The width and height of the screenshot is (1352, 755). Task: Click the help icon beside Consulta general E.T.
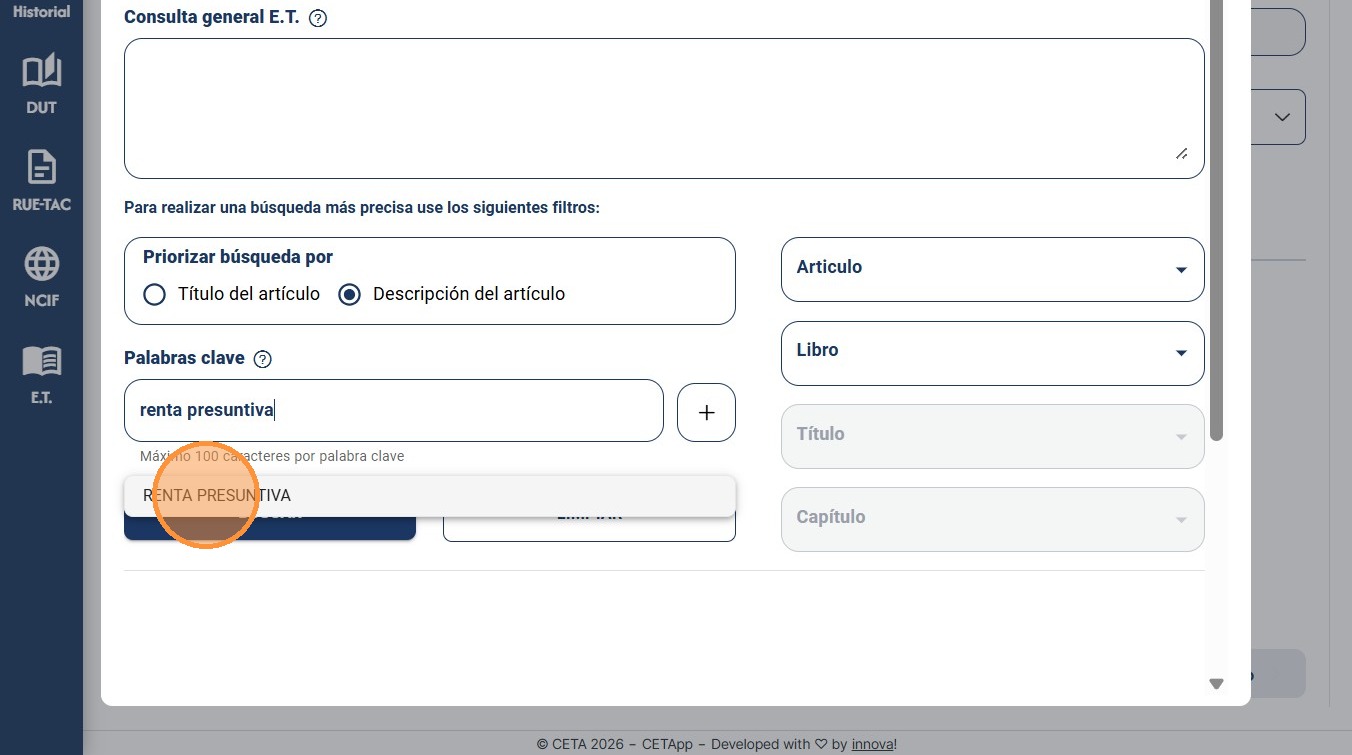pyautogui.click(x=318, y=18)
